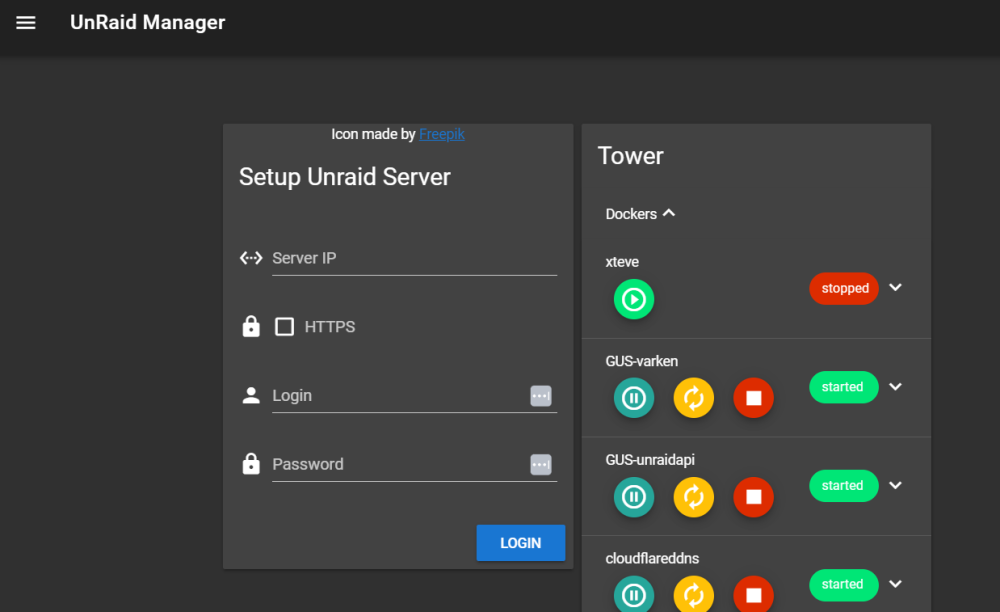Click the cloudflareddns container name

coord(652,558)
